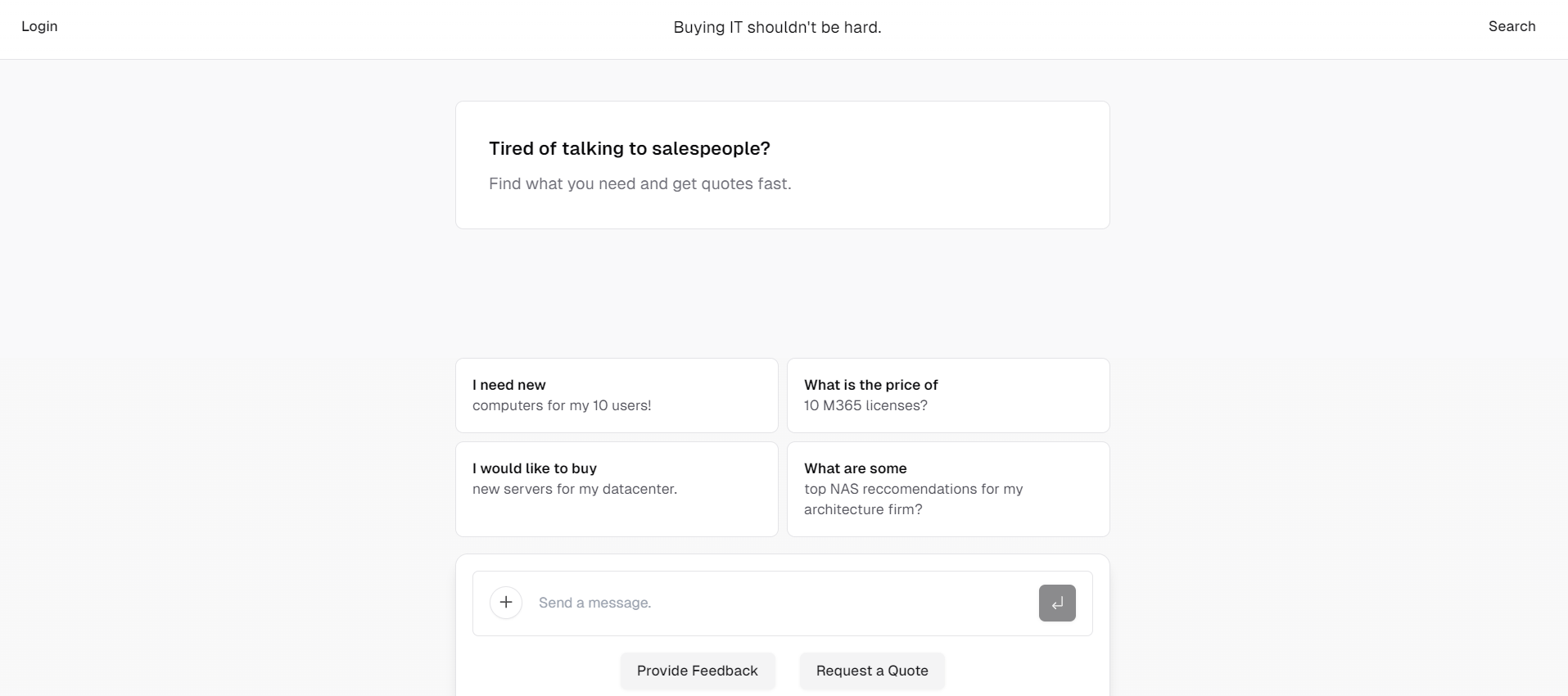
Task: Click the 'Buying IT shouldn't be hard' title
Action: pyautogui.click(x=777, y=27)
